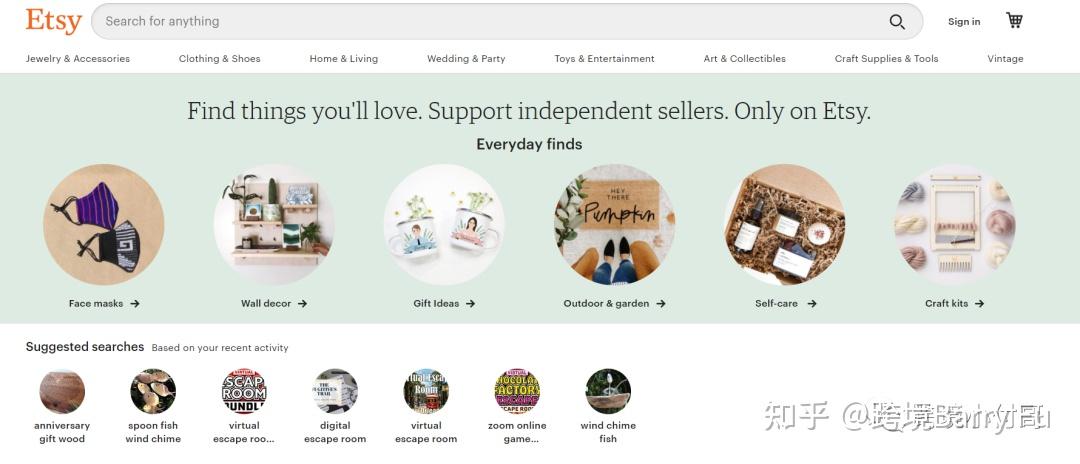Select the Outdoor & garden doormat image
Viewport: 1080px width, 464px height.
pyautogui.click(x=614, y=225)
